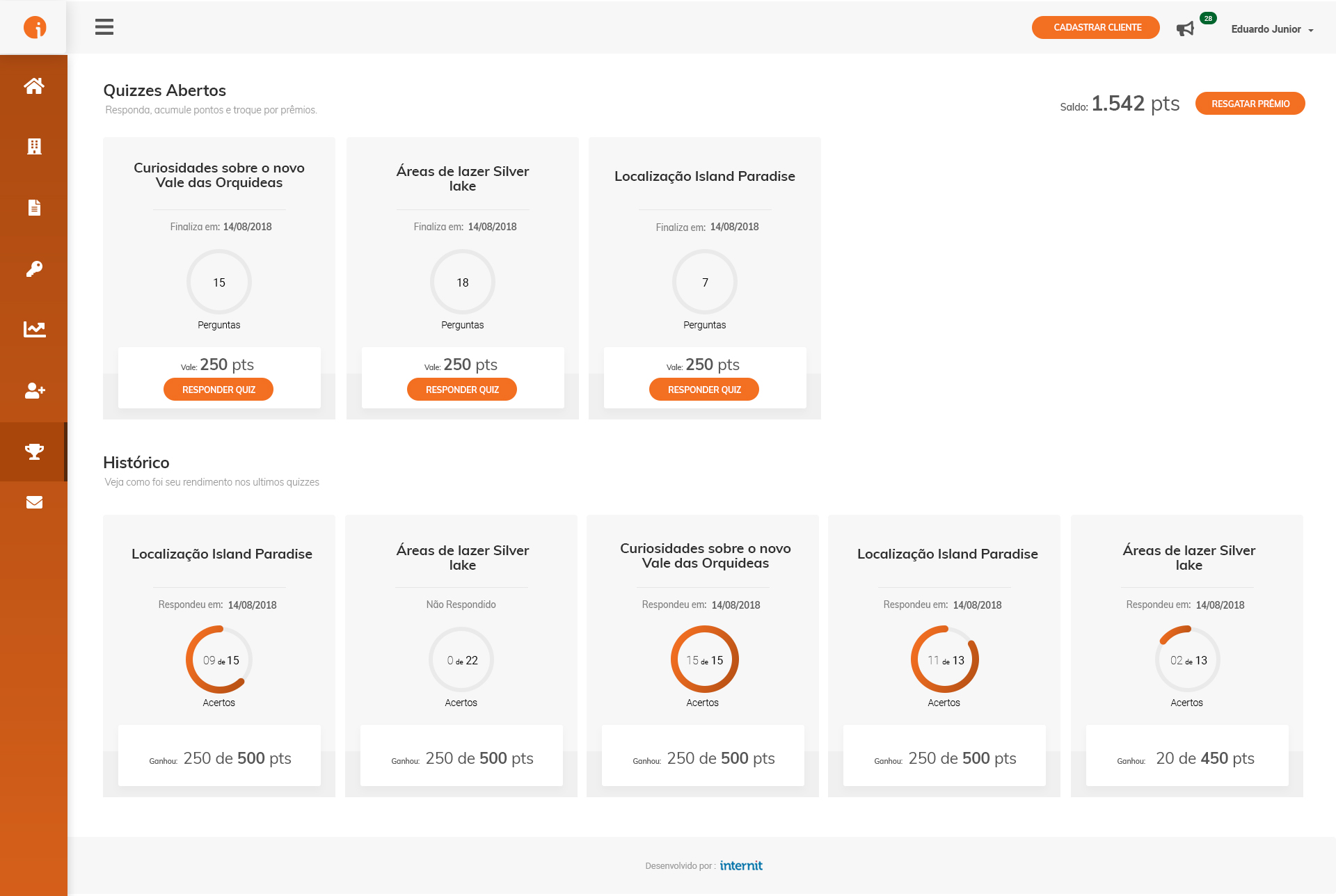
Task: Click Responder Quiz for Silver lake
Action: [x=462, y=390]
